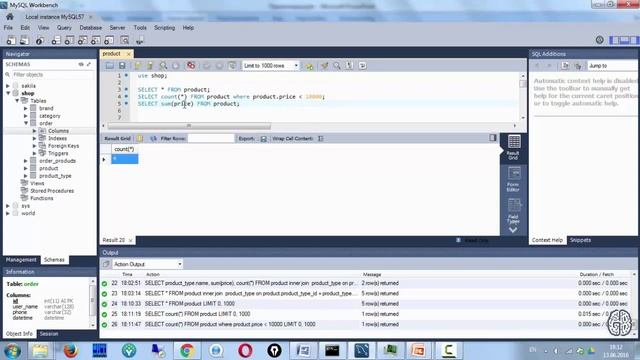
Task: Expand the product_type table node
Action: pyautogui.click(x=26, y=176)
